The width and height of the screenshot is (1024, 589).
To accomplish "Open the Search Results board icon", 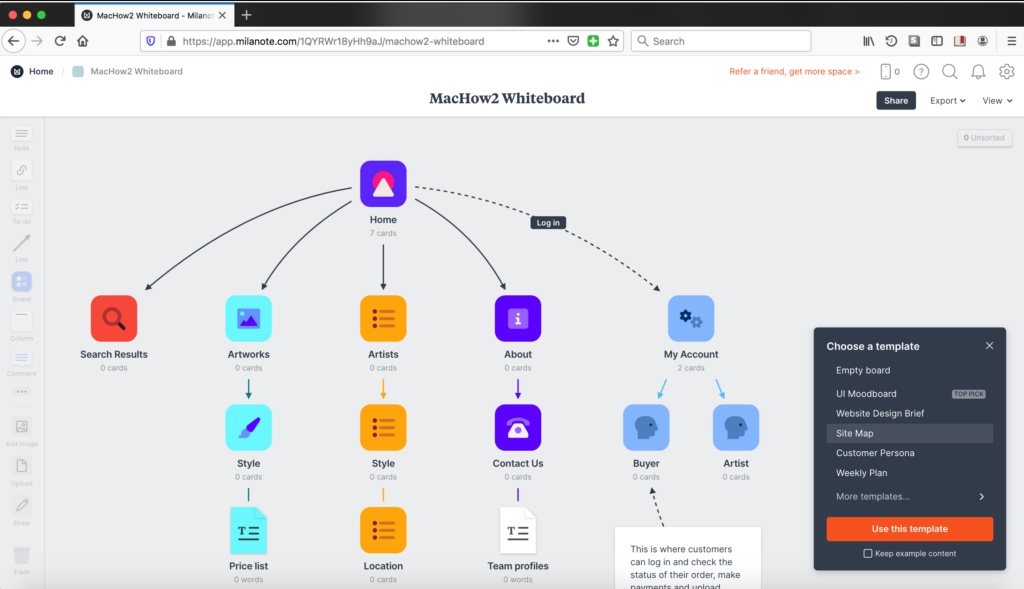I will [x=114, y=319].
